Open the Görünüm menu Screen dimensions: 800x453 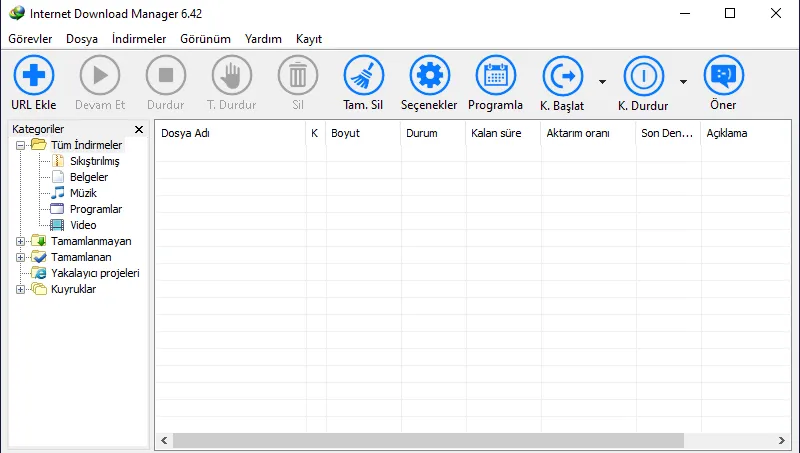[205, 39]
